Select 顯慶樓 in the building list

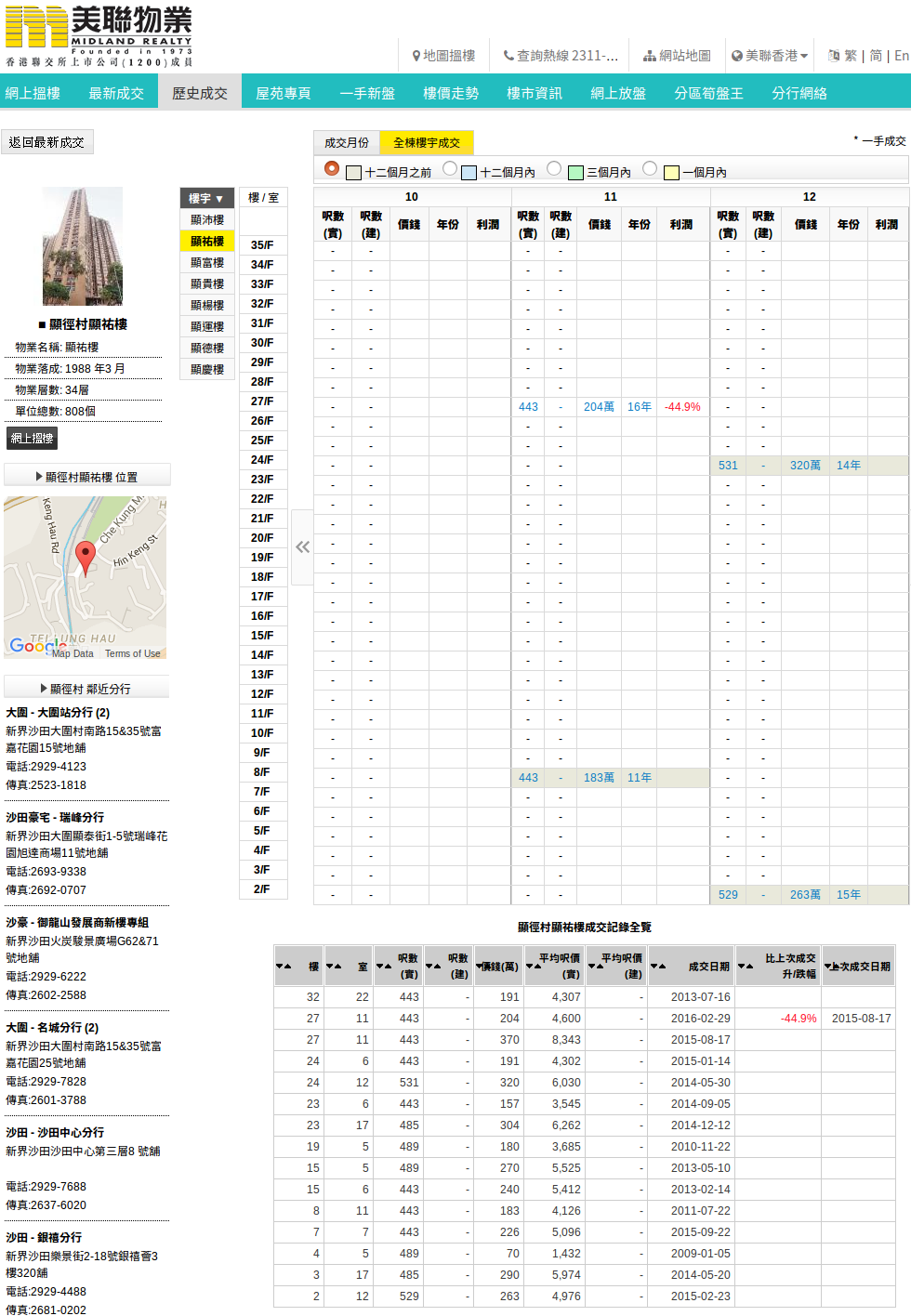206,369
